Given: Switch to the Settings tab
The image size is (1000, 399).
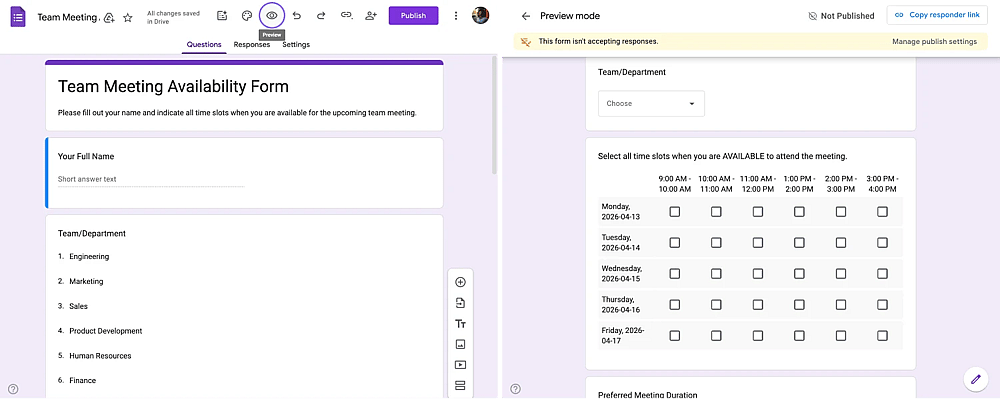Looking at the screenshot, I should click(296, 45).
